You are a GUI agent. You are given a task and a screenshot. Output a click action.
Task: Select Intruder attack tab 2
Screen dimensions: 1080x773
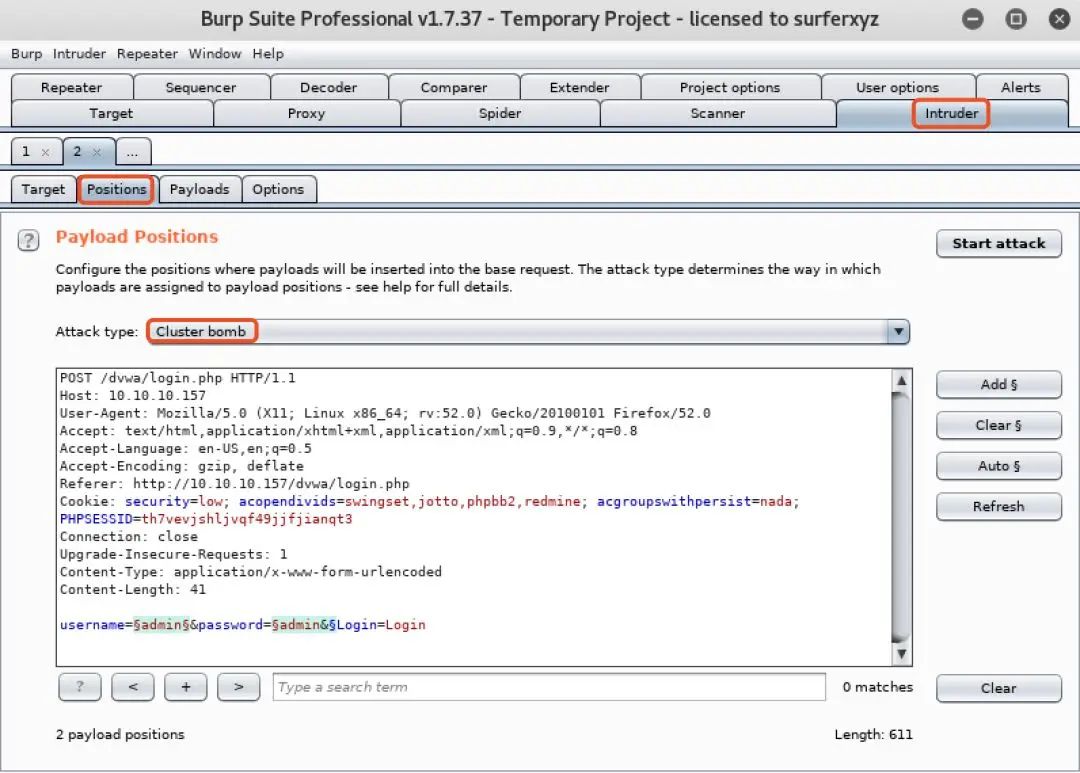click(77, 152)
